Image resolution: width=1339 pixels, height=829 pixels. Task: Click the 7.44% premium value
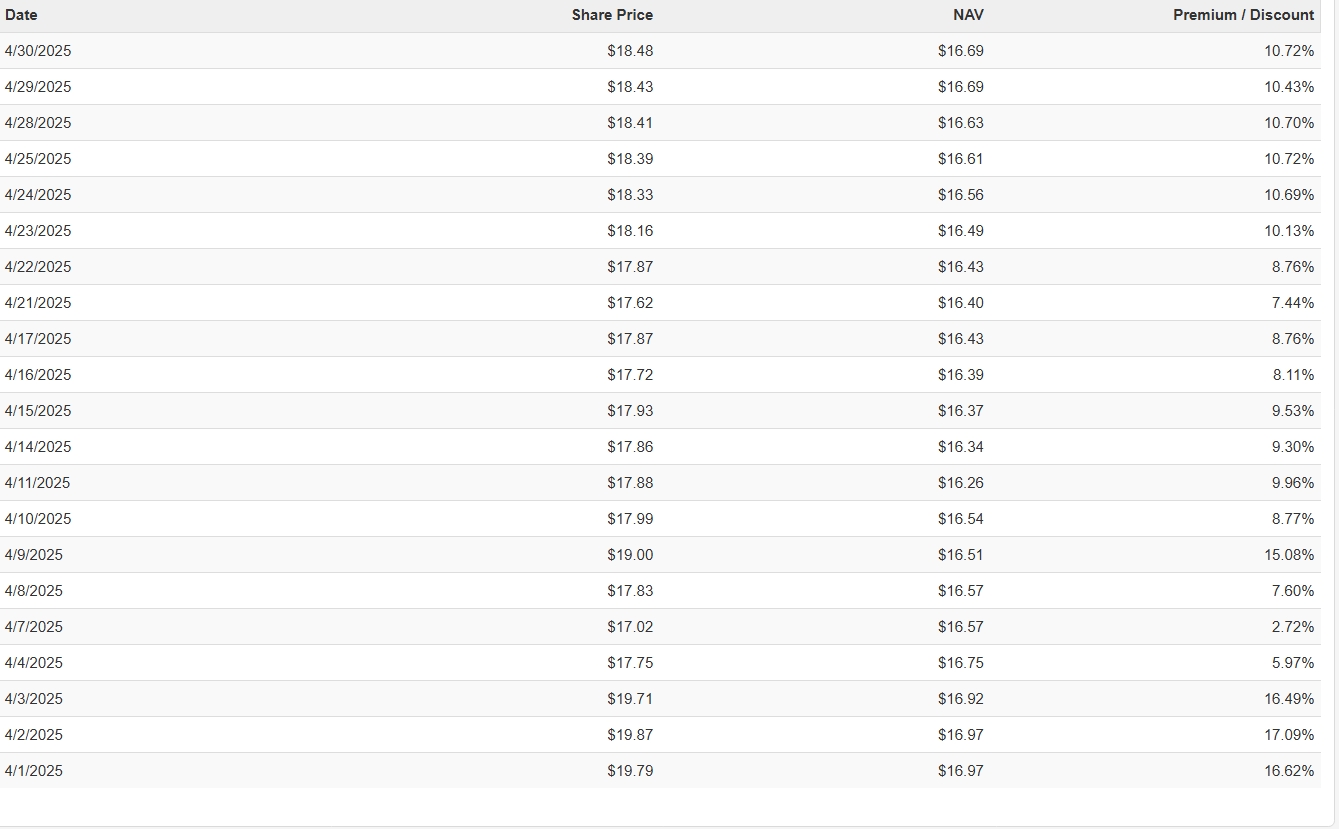pos(1293,303)
